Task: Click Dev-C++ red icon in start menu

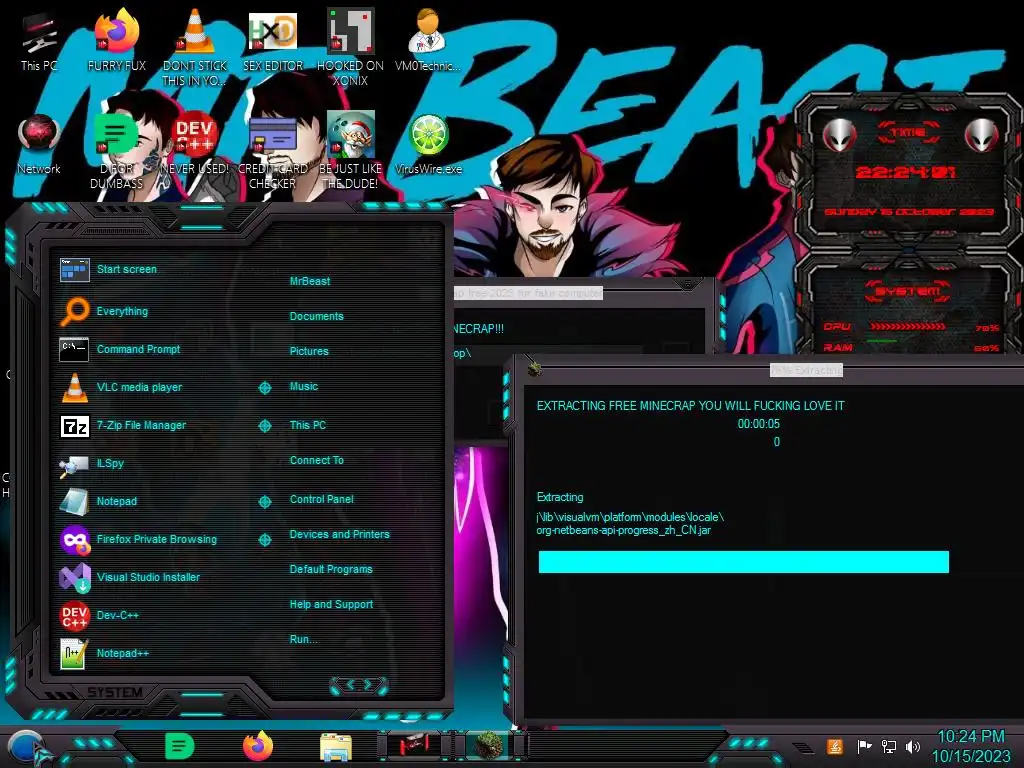Action: pyautogui.click(x=74, y=615)
